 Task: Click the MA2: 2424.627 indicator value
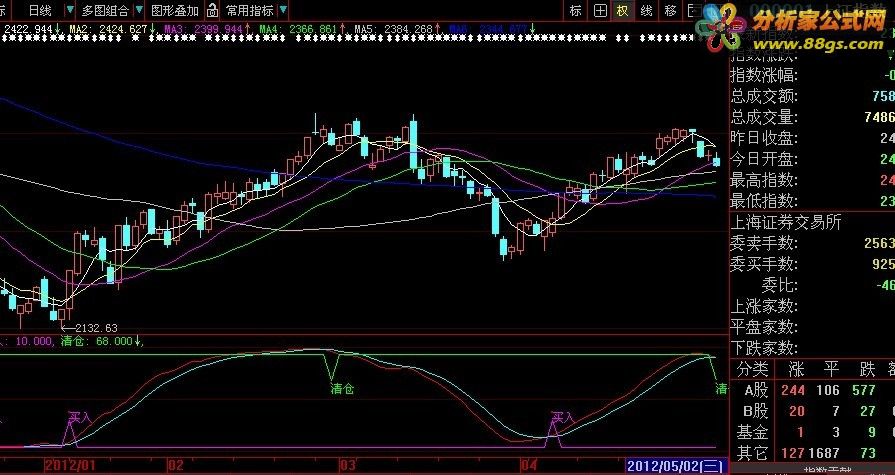[110, 29]
